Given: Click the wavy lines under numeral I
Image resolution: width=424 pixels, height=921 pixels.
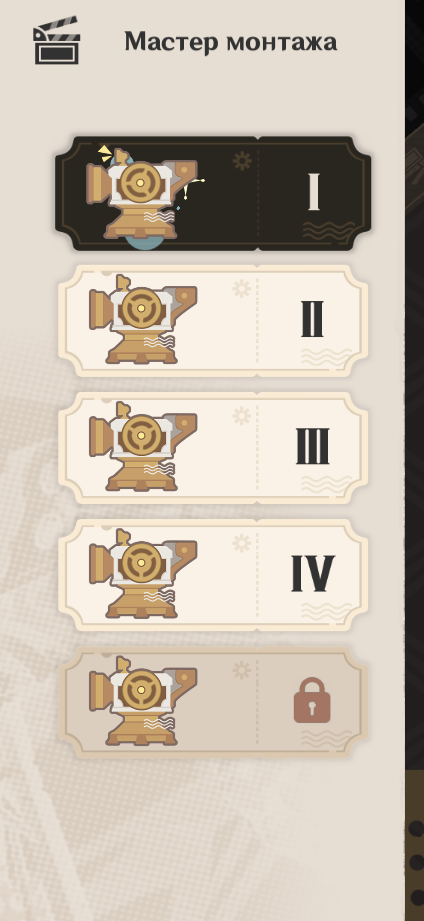Looking at the screenshot, I should pyautogui.click(x=328, y=230).
